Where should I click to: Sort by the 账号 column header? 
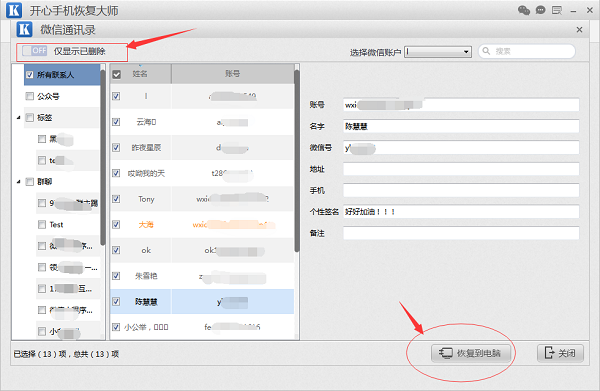(233, 74)
